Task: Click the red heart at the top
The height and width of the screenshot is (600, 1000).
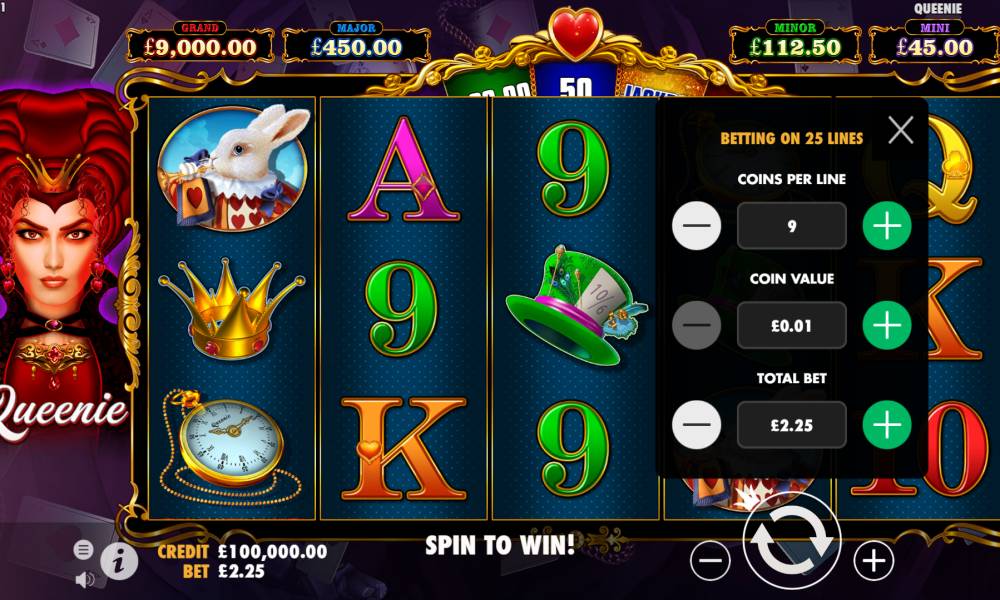Action: pos(575,31)
